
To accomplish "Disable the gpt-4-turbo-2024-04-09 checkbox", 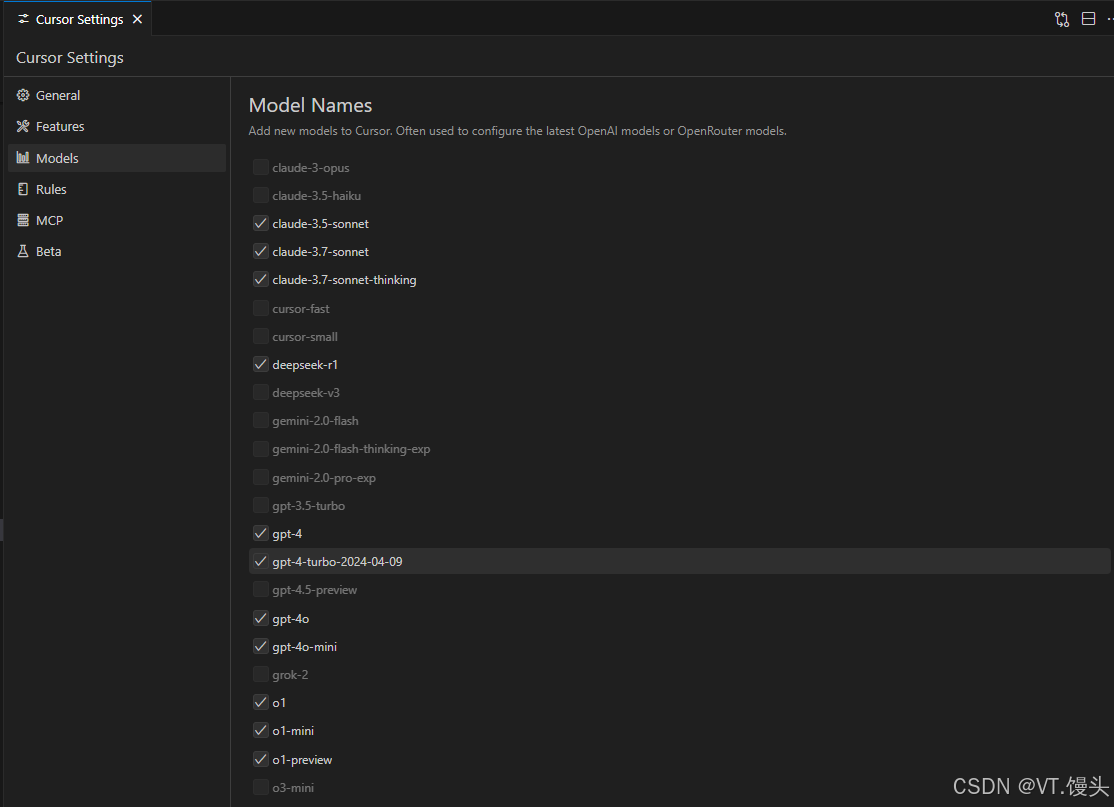I will tap(261, 561).
